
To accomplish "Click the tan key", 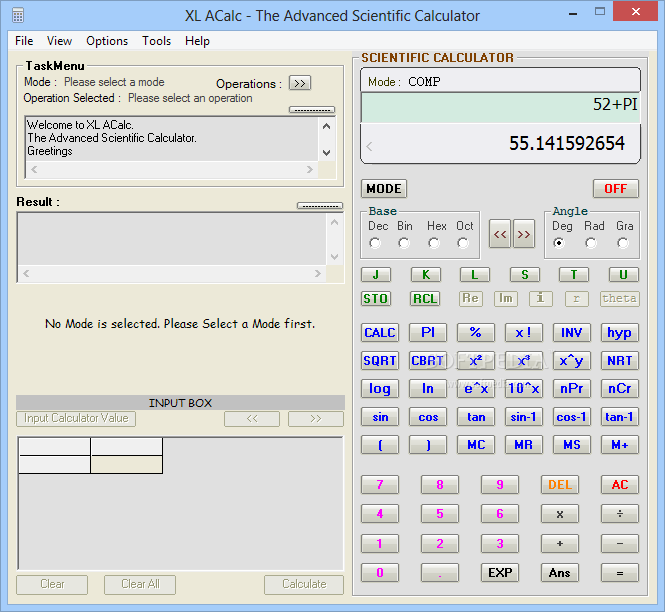I will [475, 417].
